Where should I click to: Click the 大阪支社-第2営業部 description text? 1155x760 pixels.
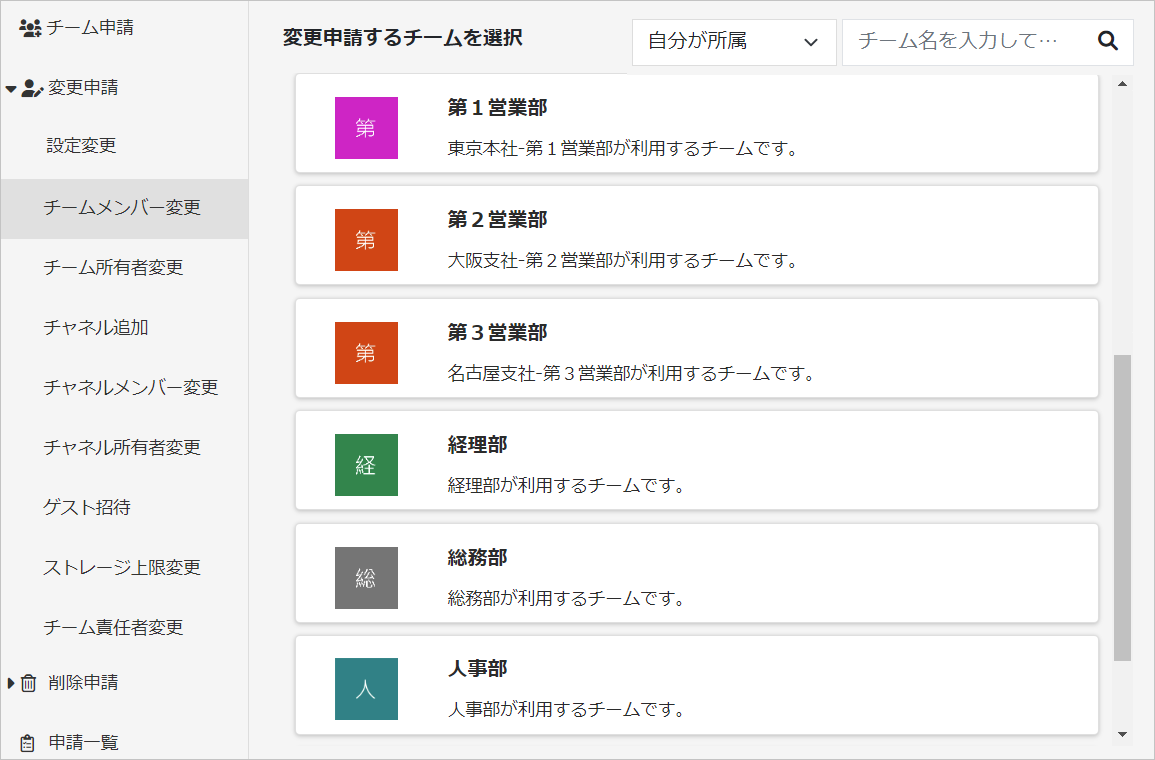pos(623,261)
